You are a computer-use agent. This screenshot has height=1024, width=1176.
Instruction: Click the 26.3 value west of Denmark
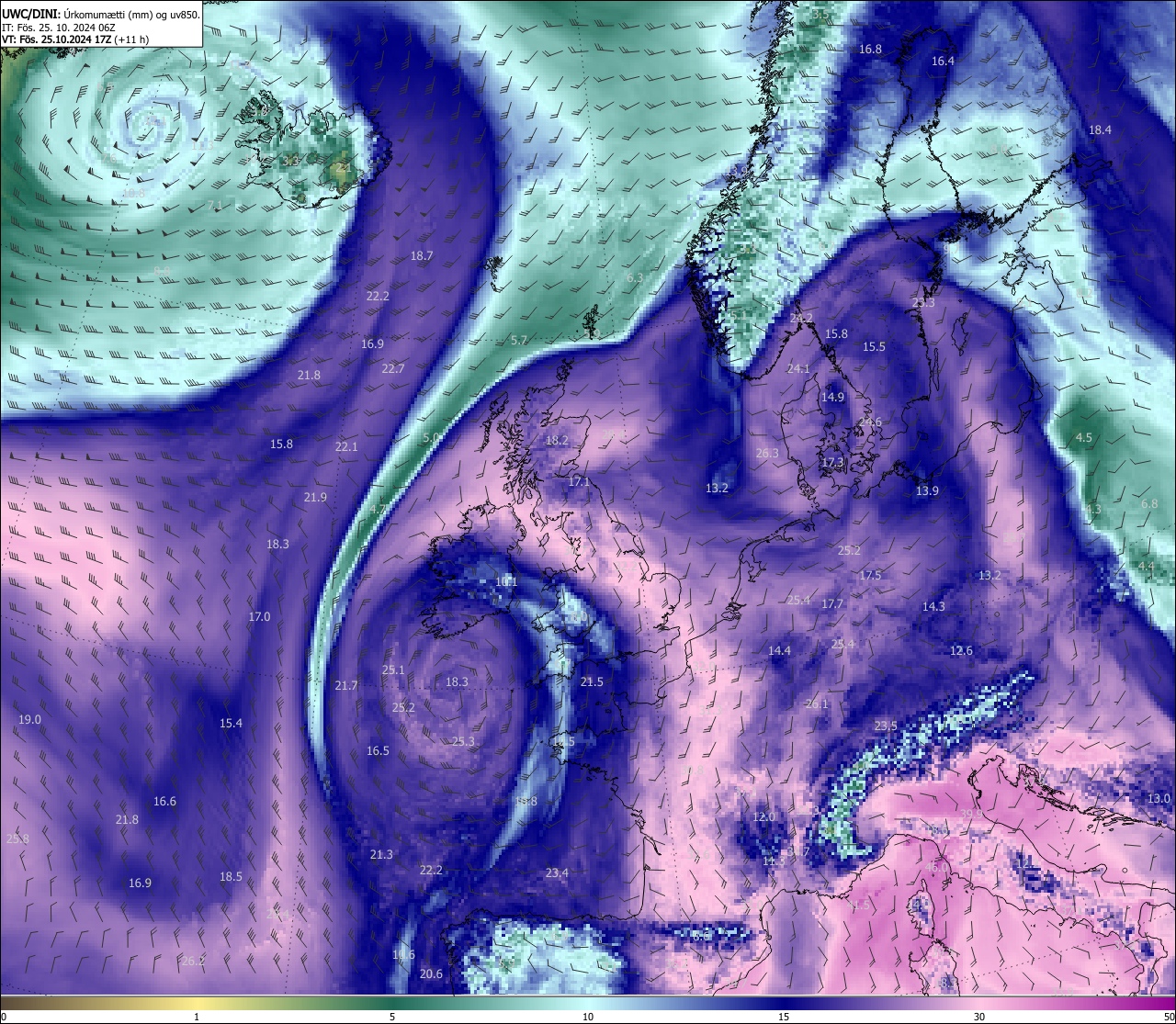click(767, 454)
